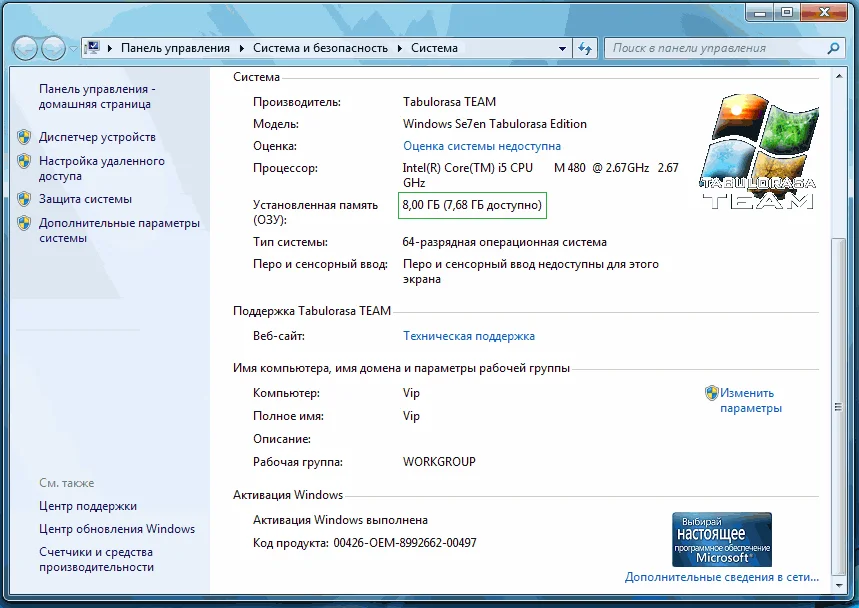Image resolution: width=859 pixels, height=608 pixels.
Task: Open Панель управления breadcrumb
Action: (x=175, y=48)
